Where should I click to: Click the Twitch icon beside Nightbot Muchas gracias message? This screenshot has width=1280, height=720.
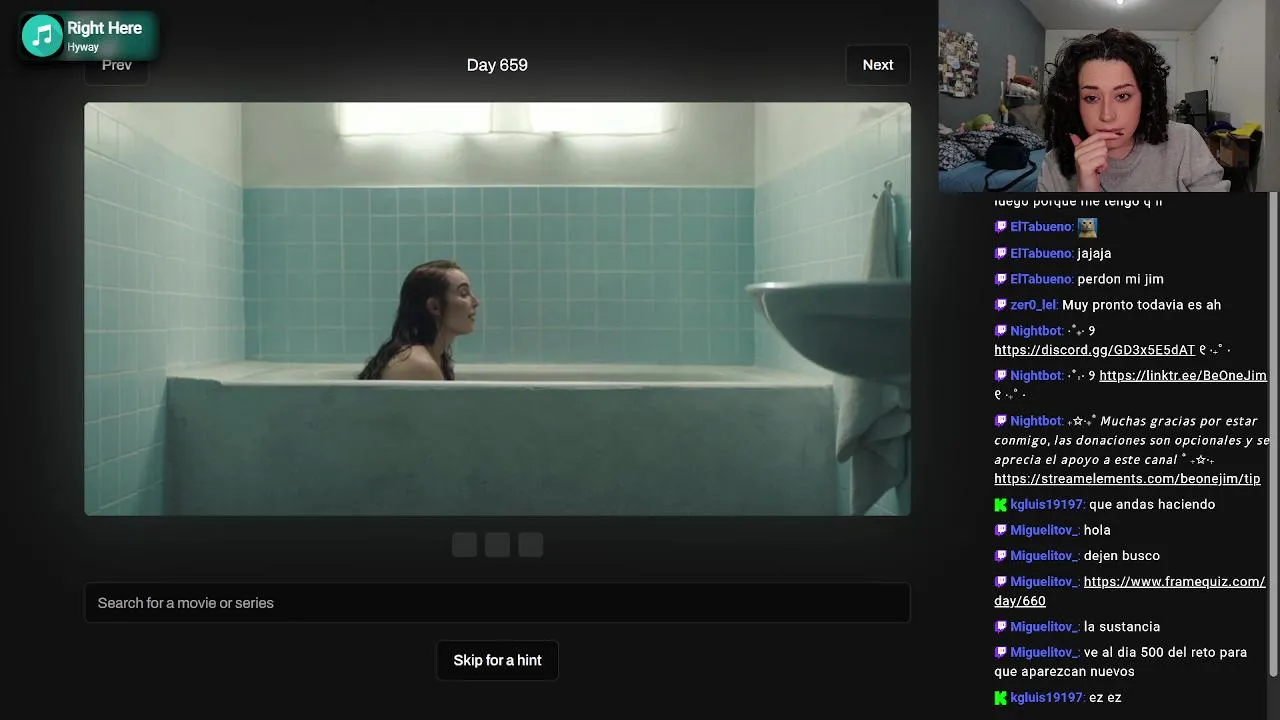tap(1000, 421)
